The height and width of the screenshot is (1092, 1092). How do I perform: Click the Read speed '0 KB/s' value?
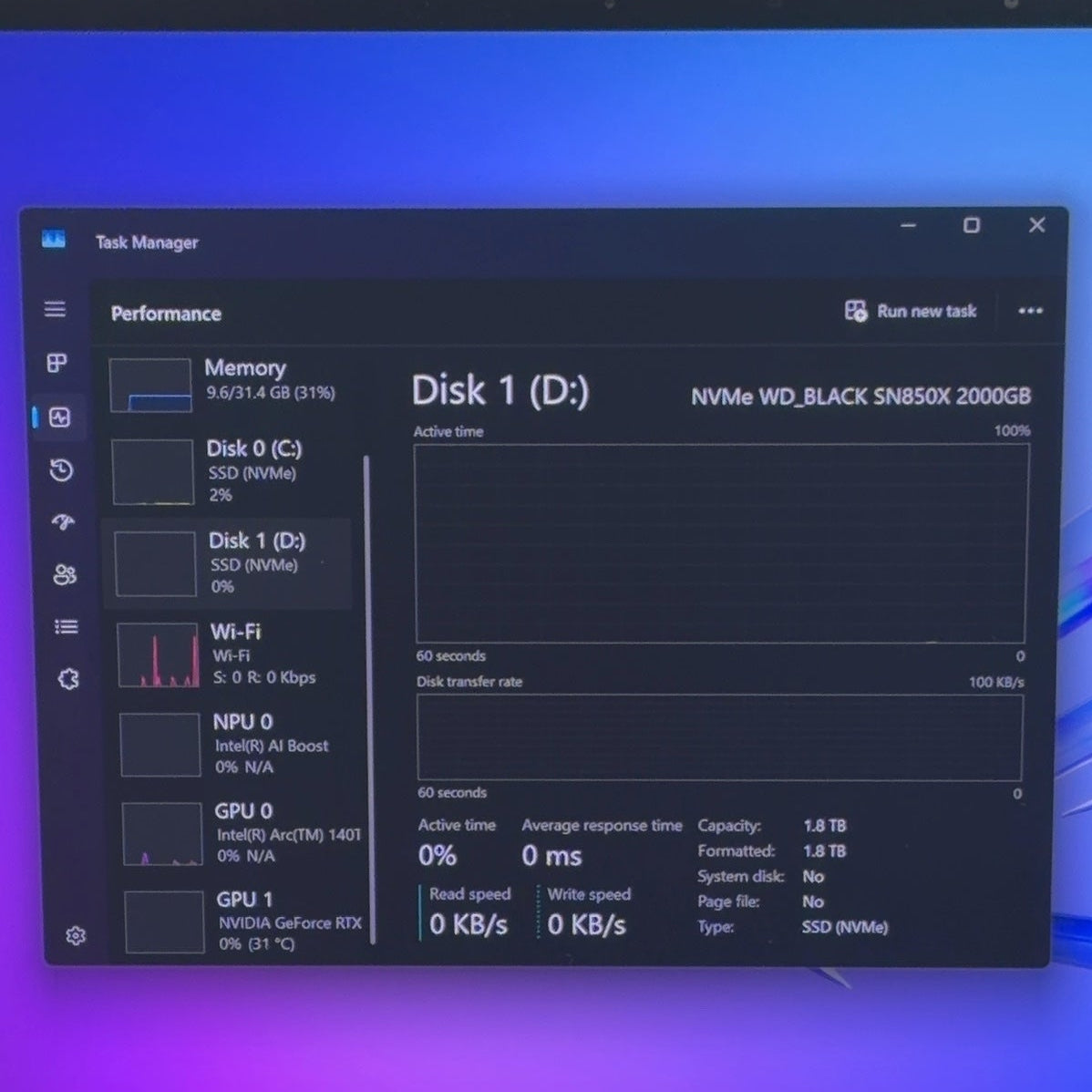(469, 925)
